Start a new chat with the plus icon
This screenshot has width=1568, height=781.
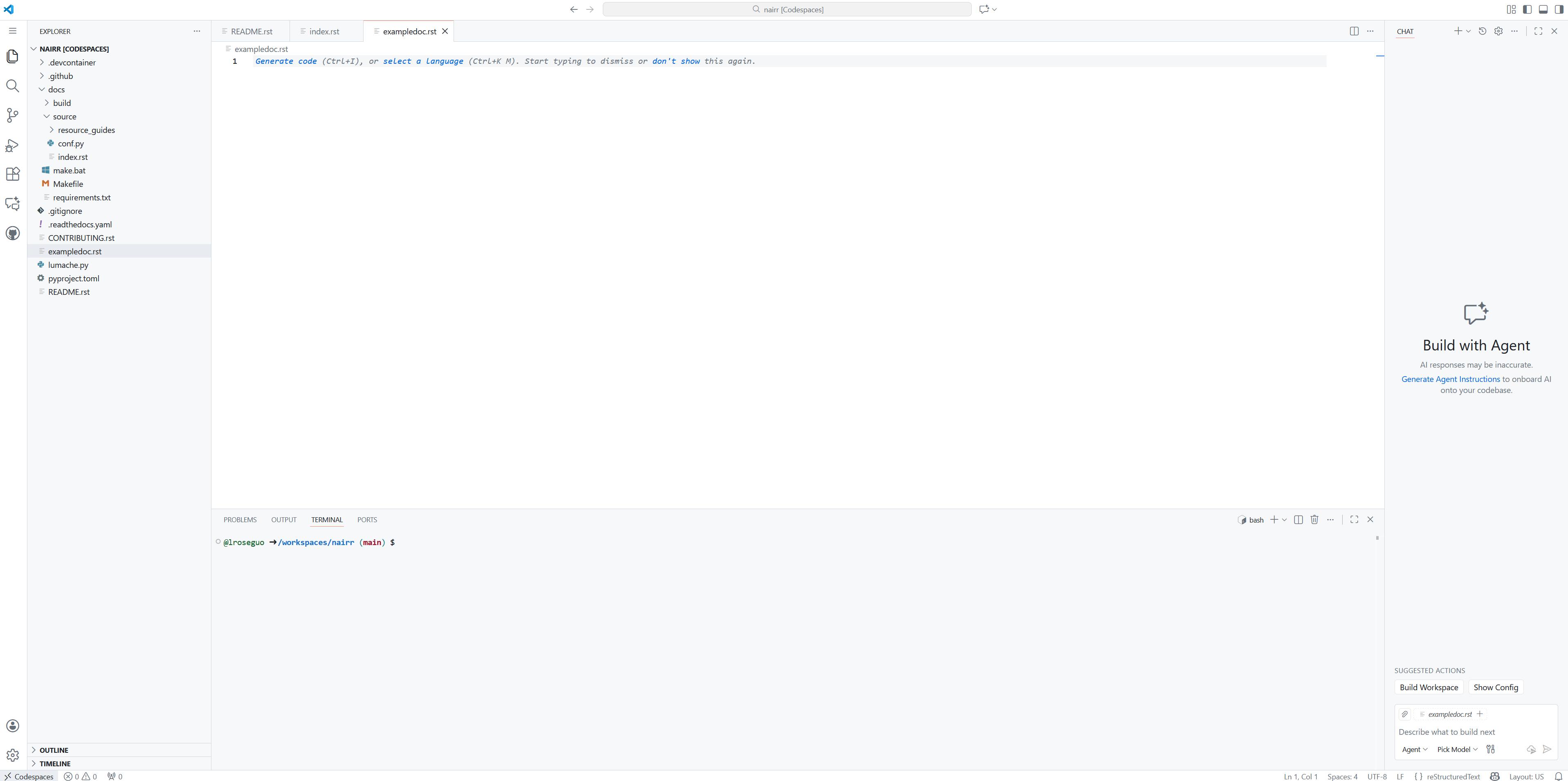[1458, 31]
